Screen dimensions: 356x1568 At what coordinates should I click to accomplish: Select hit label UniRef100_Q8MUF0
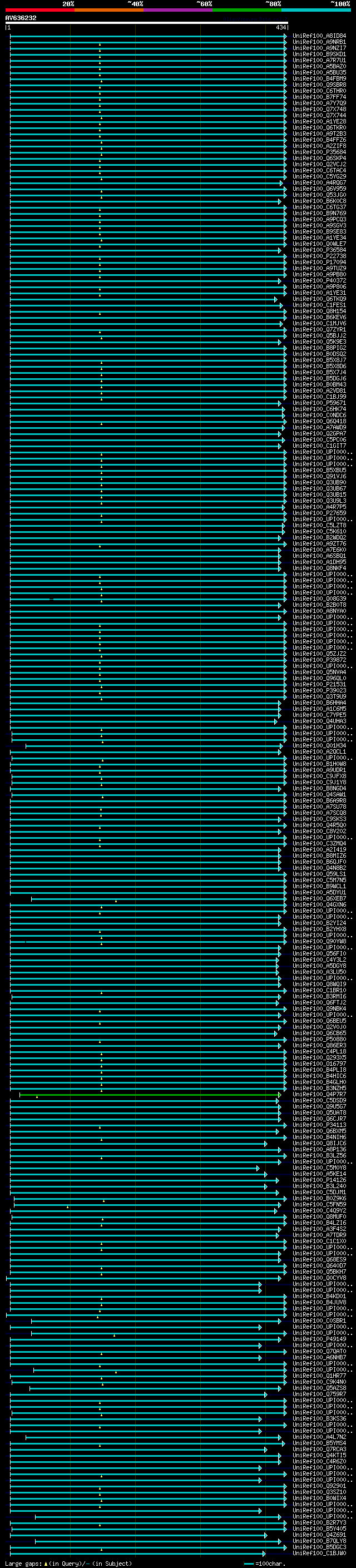point(319,1217)
